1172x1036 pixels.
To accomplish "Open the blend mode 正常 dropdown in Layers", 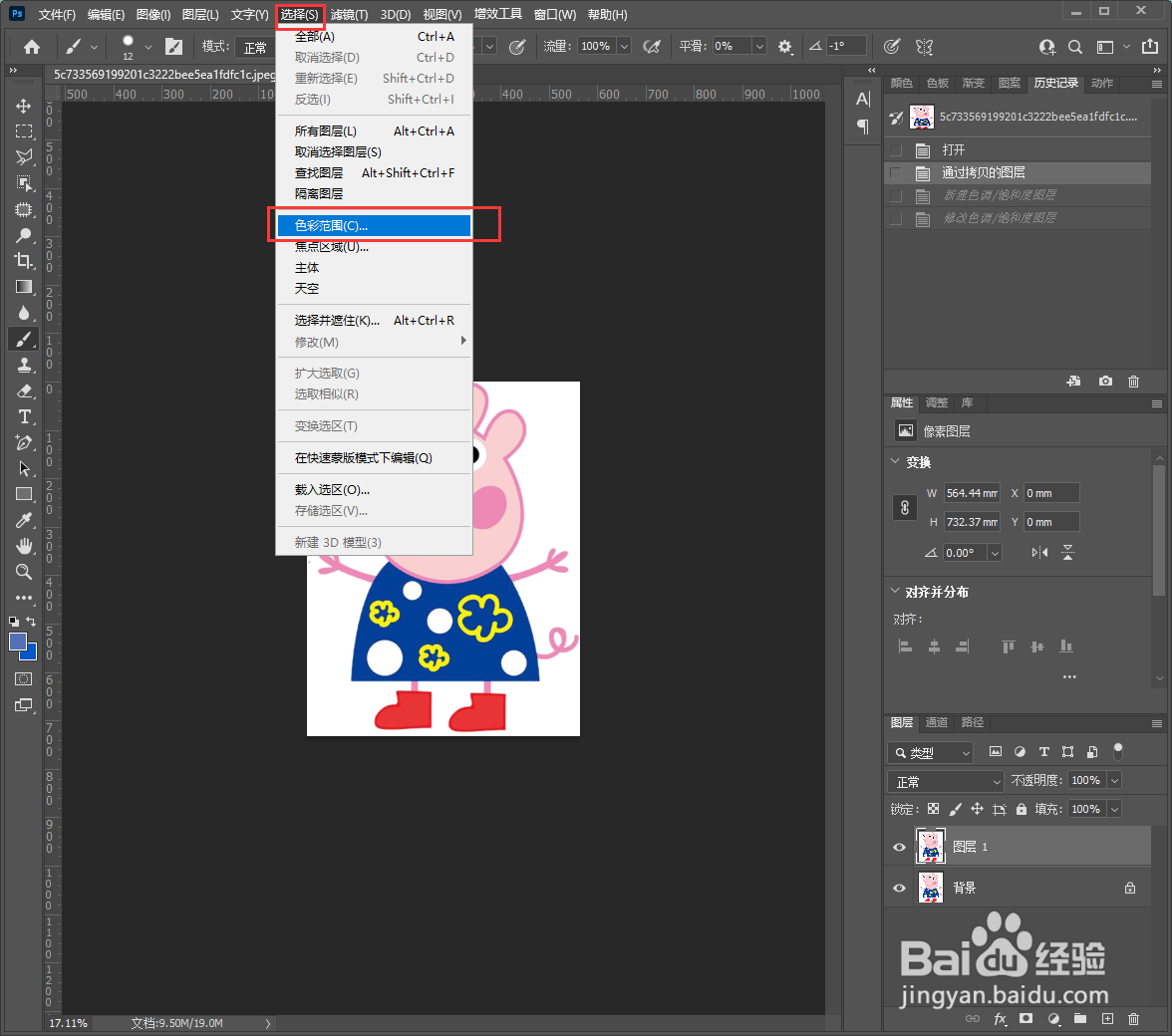I will (946, 782).
